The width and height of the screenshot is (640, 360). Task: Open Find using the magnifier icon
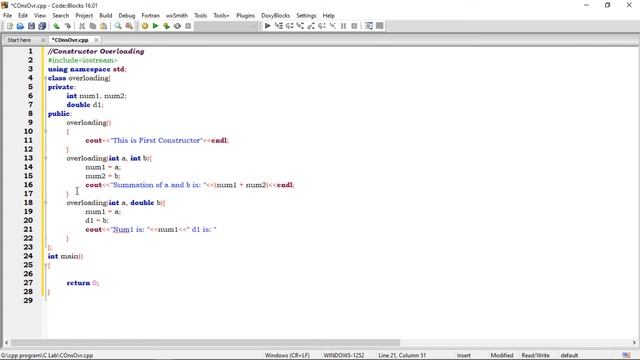click(118, 26)
